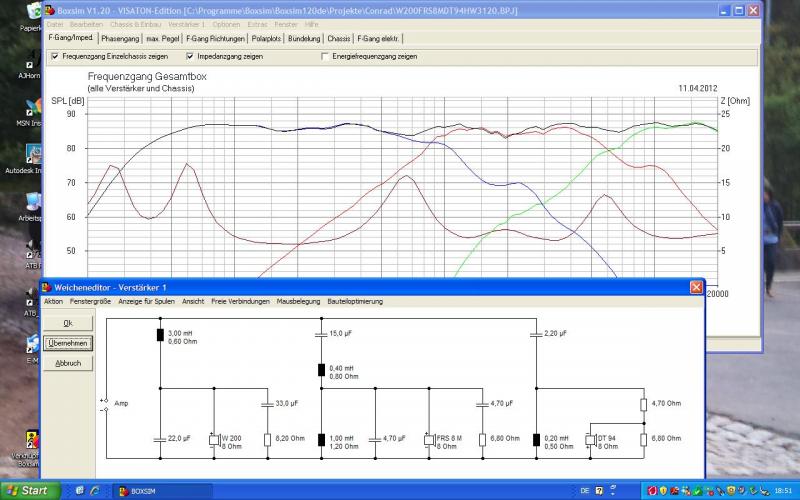Select the FRS 8 M driver symbol

pyautogui.click(x=428, y=440)
